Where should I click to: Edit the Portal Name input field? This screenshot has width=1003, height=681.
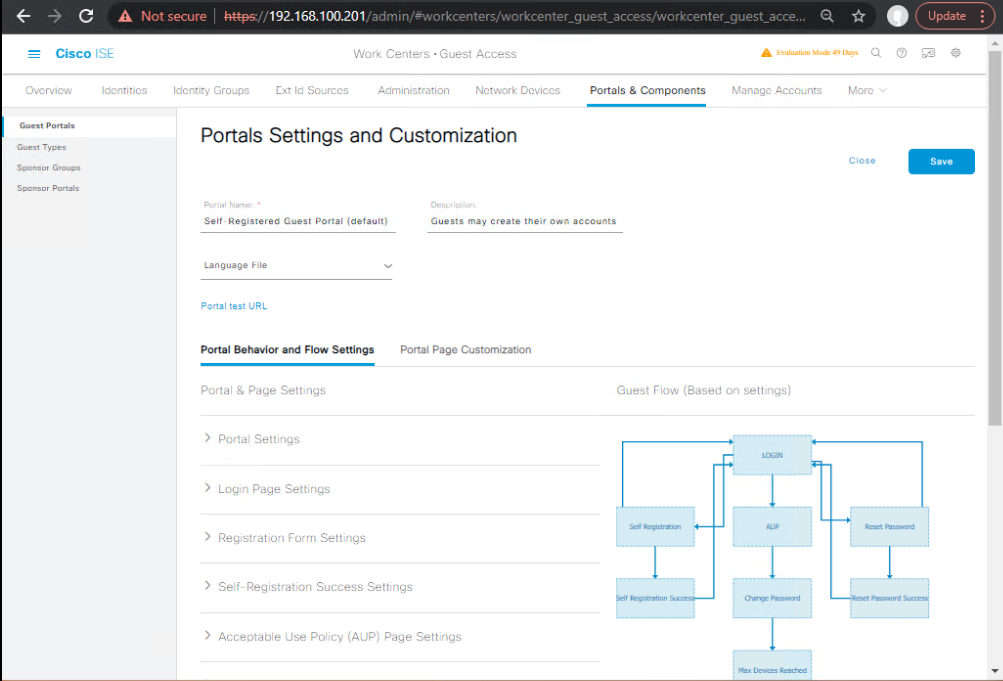click(298, 221)
